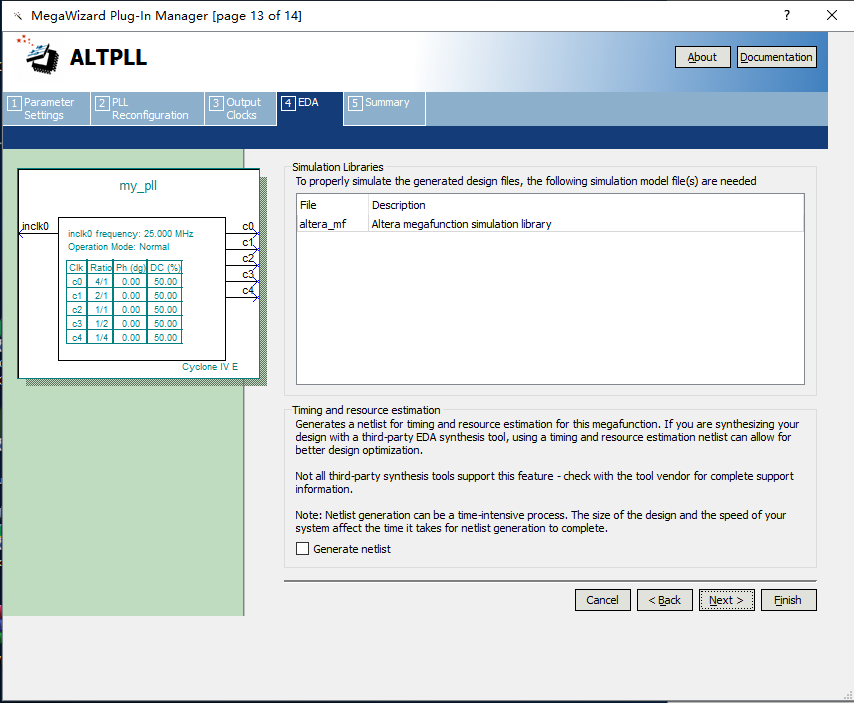Close the MegaWizard window
Image resolution: width=854 pixels, height=703 pixels.
(x=831, y=16)
